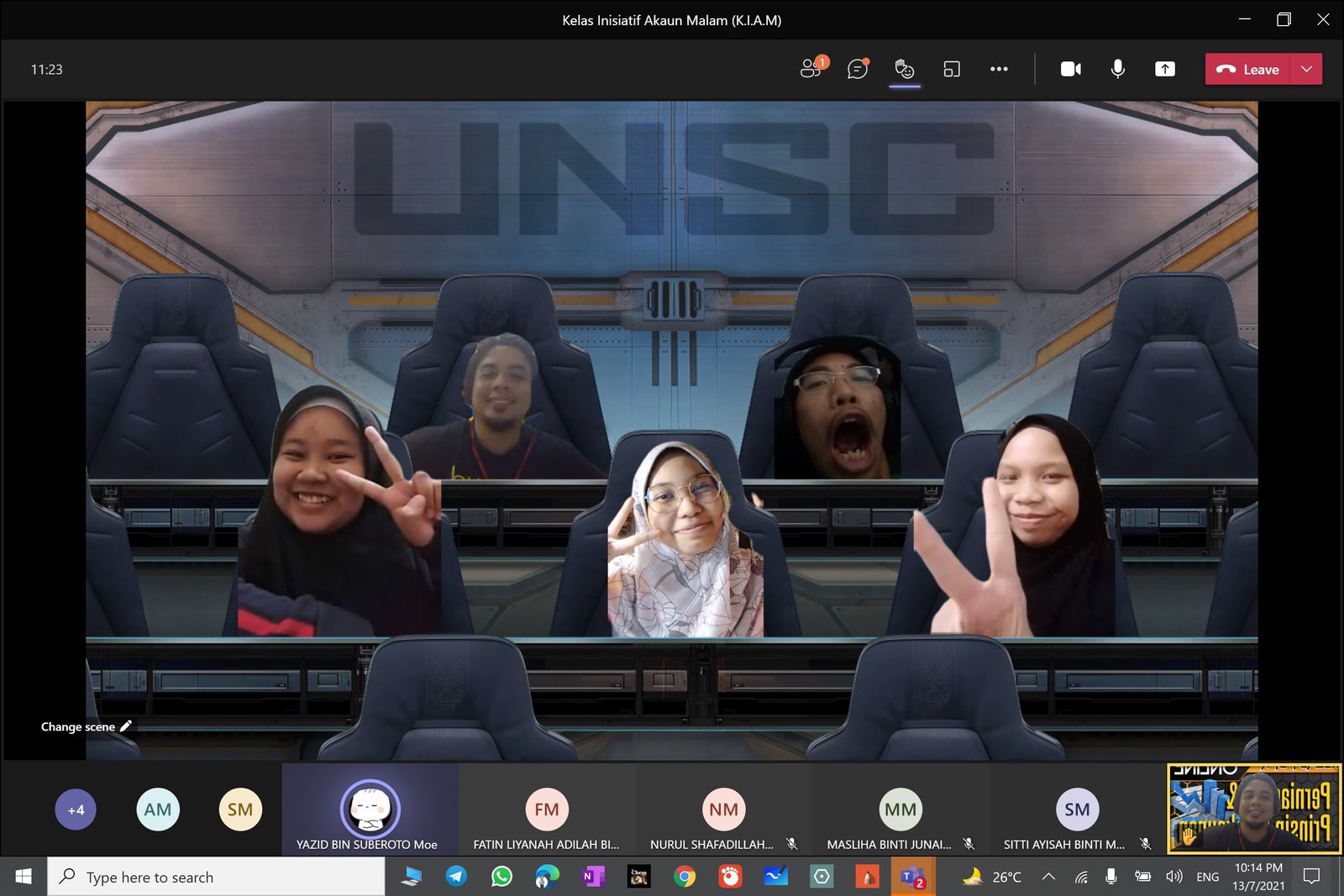Click the microphone tray icon
This screenshot has width=1344, height=896.
[x=1111, y=877]
